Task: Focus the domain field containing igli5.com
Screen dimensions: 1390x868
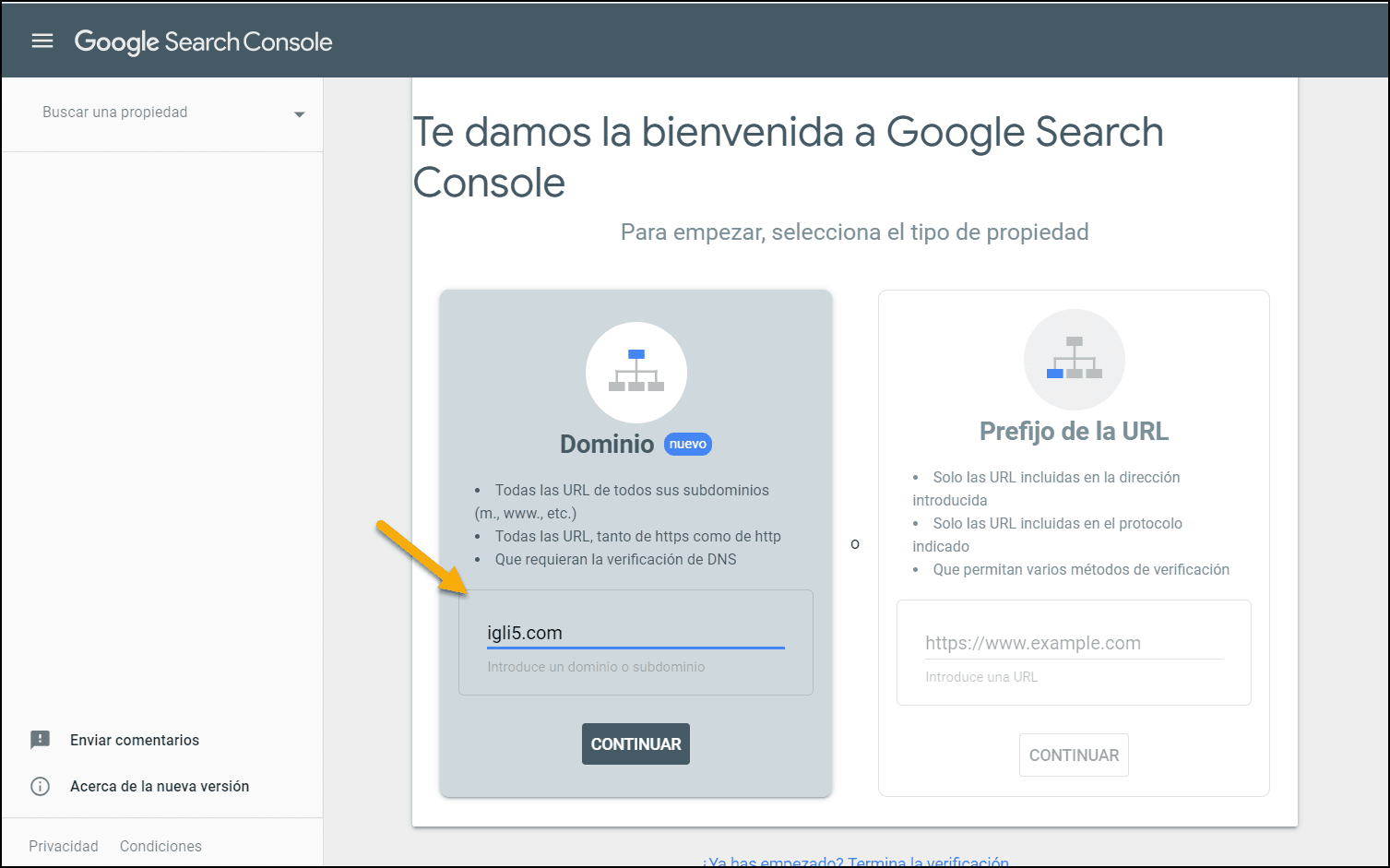Action: click(x=635, y=633)
